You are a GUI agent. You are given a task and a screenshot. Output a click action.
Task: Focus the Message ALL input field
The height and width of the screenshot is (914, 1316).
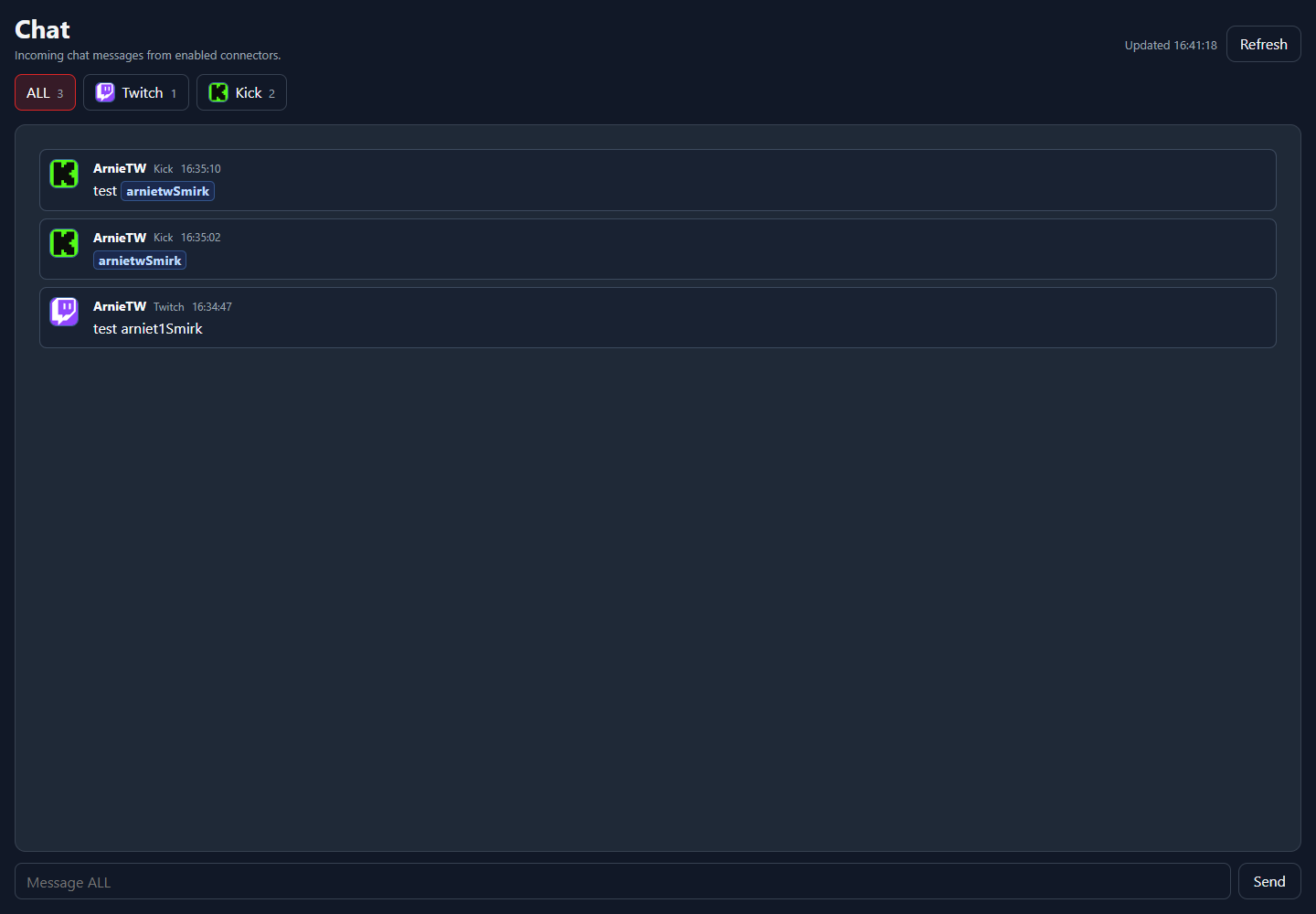click(622, 881)
